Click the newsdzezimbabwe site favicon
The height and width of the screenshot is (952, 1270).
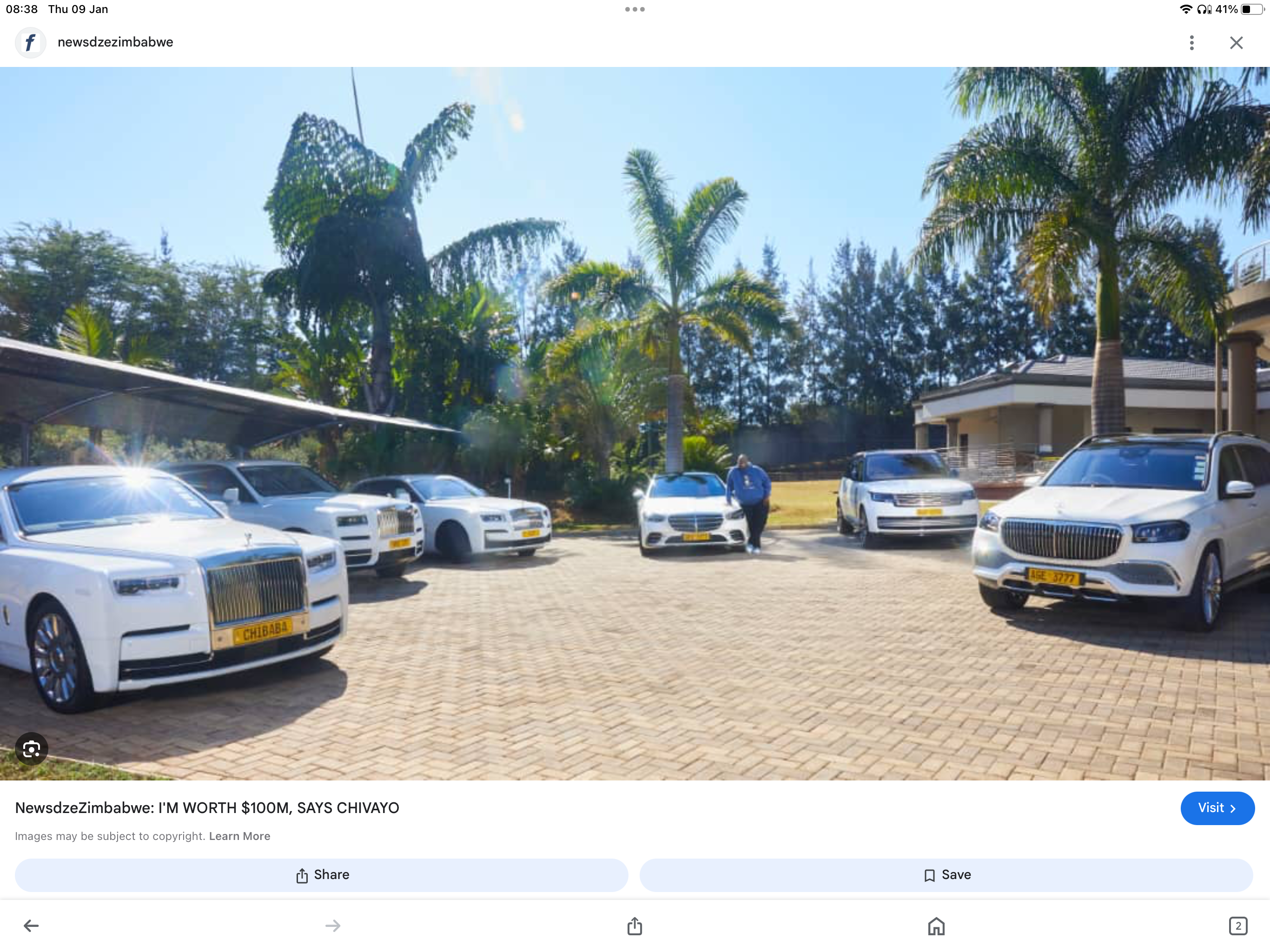click(x=30, y=42)
